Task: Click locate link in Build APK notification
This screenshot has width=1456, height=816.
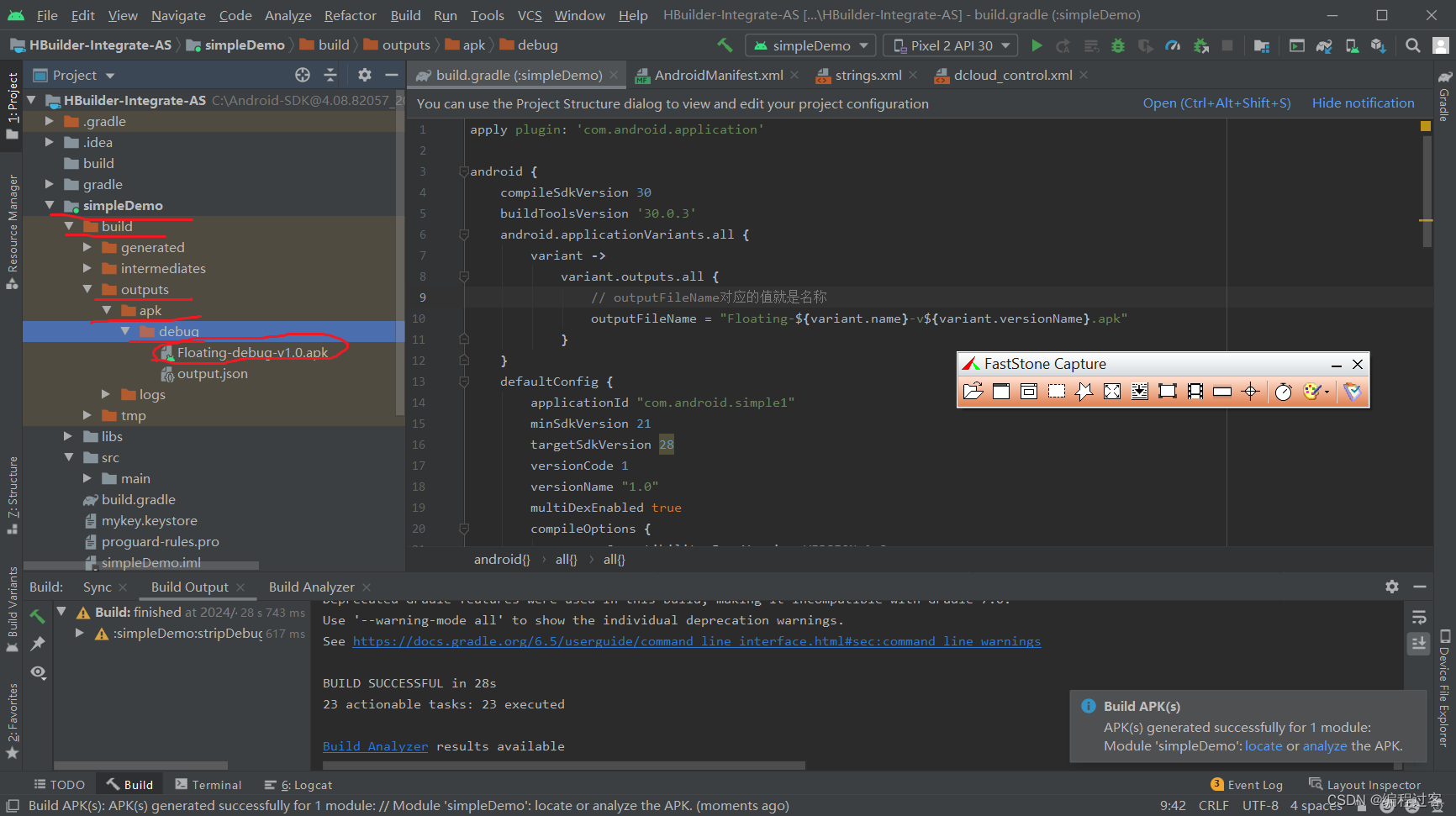Action: pyautogui.click(x=1263, y=746)
